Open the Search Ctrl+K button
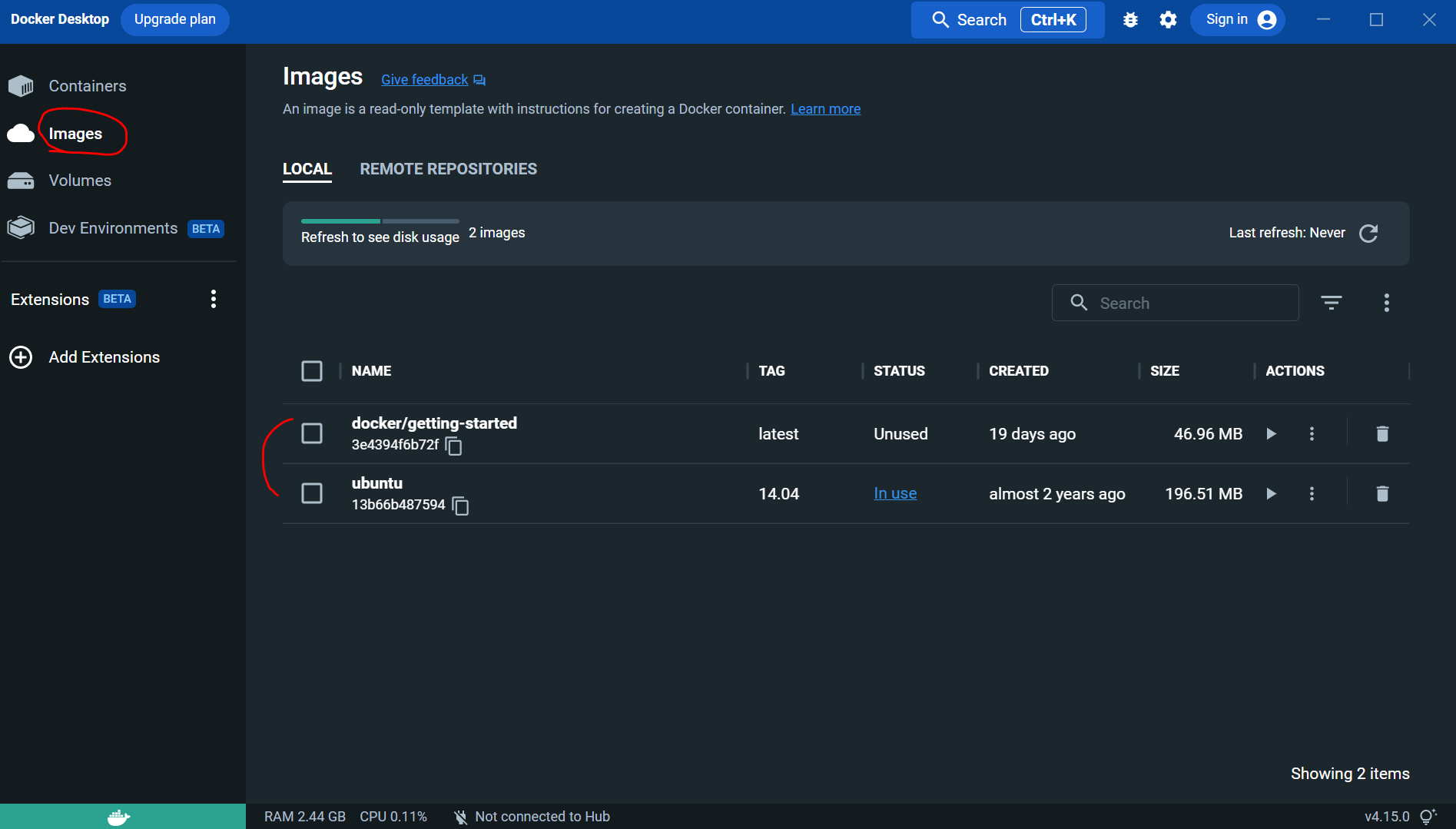1456x829 pixels. [1008, 20]
